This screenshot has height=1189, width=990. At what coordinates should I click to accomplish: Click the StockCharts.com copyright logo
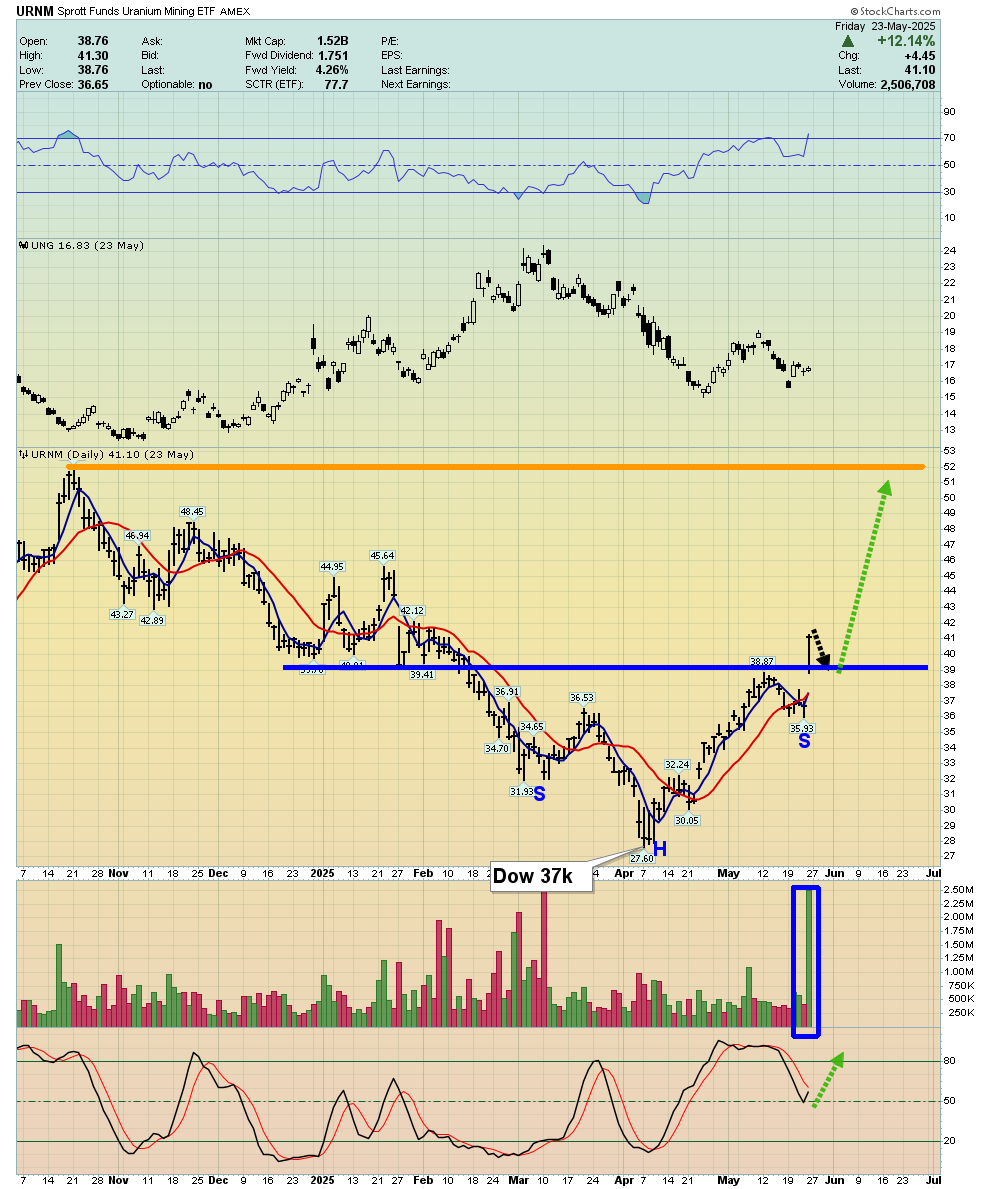click(x=895, y=11)
